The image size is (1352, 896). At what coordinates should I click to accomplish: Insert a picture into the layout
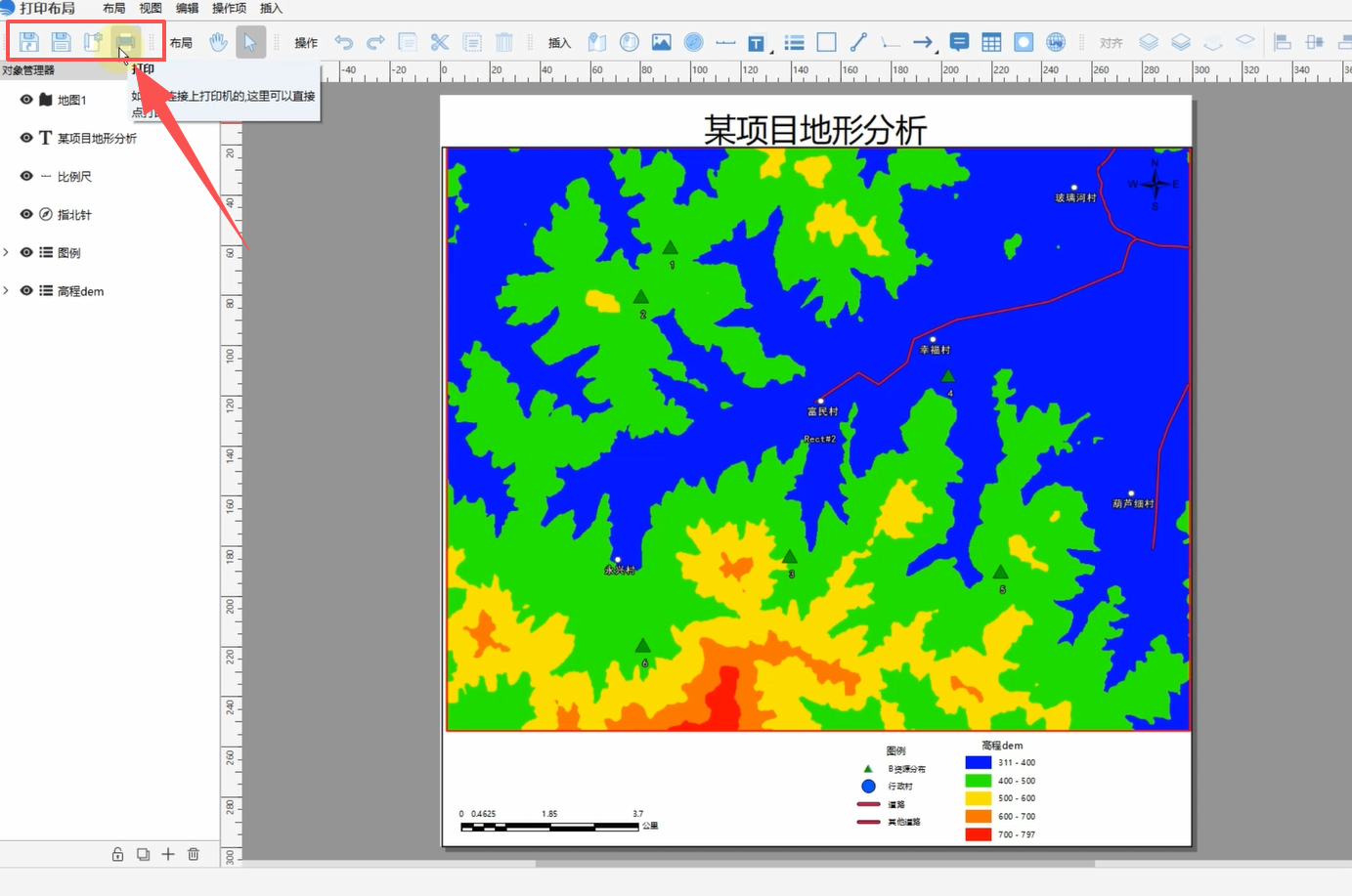coord(661,42)
